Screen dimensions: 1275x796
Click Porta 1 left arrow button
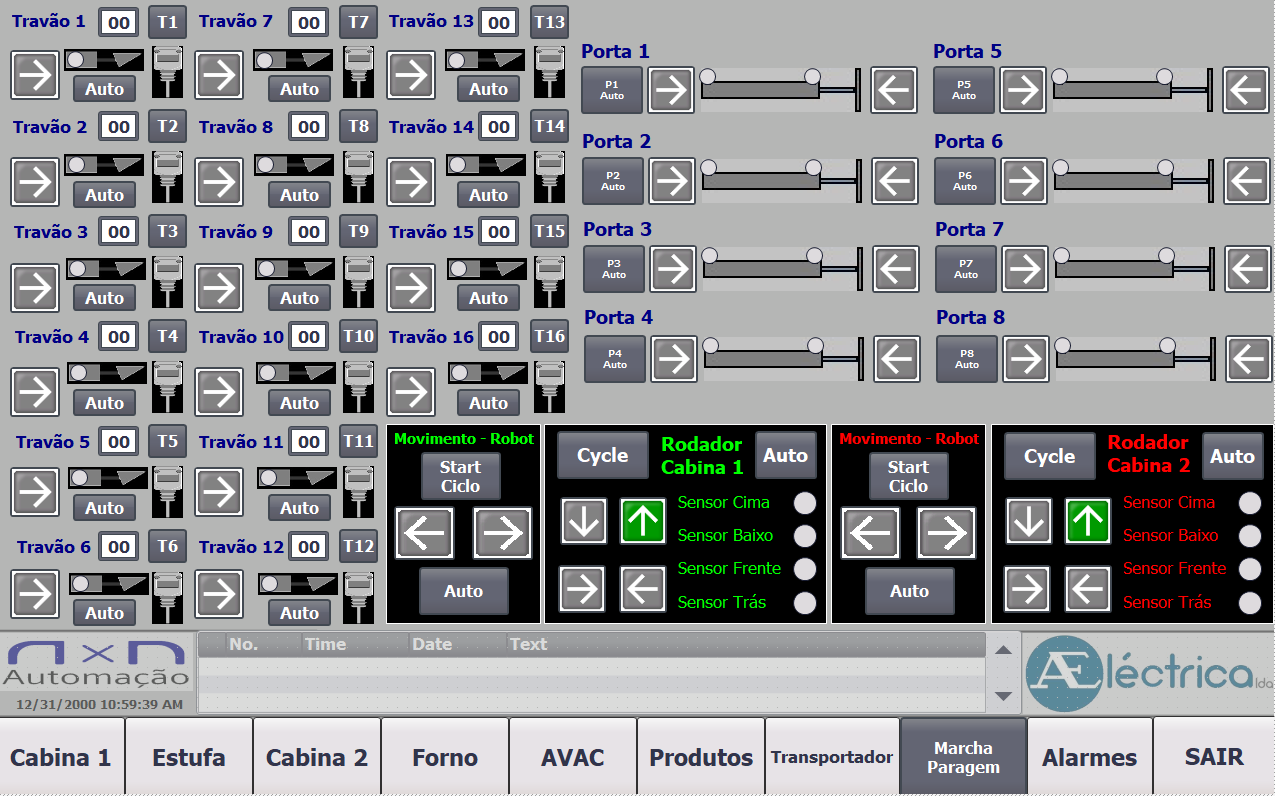tap(894, 91)
